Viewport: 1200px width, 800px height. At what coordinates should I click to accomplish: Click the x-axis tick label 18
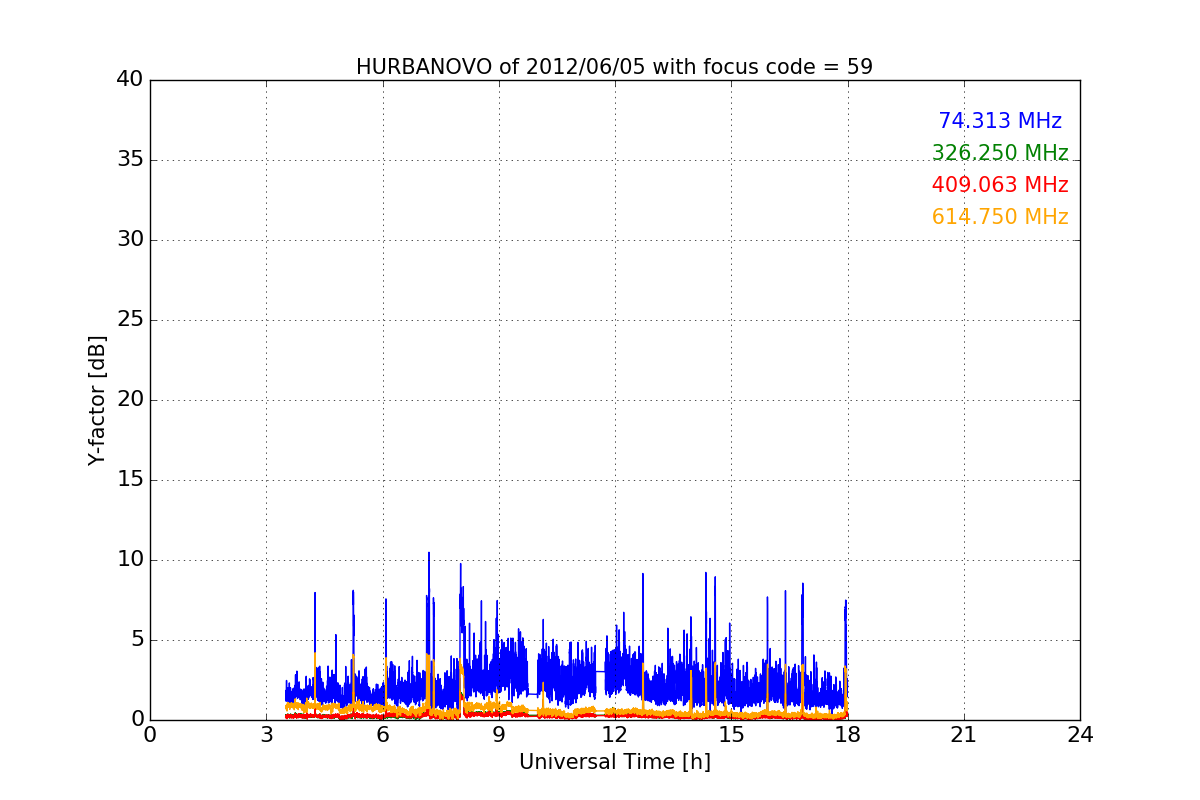click(x=848, y=735)
